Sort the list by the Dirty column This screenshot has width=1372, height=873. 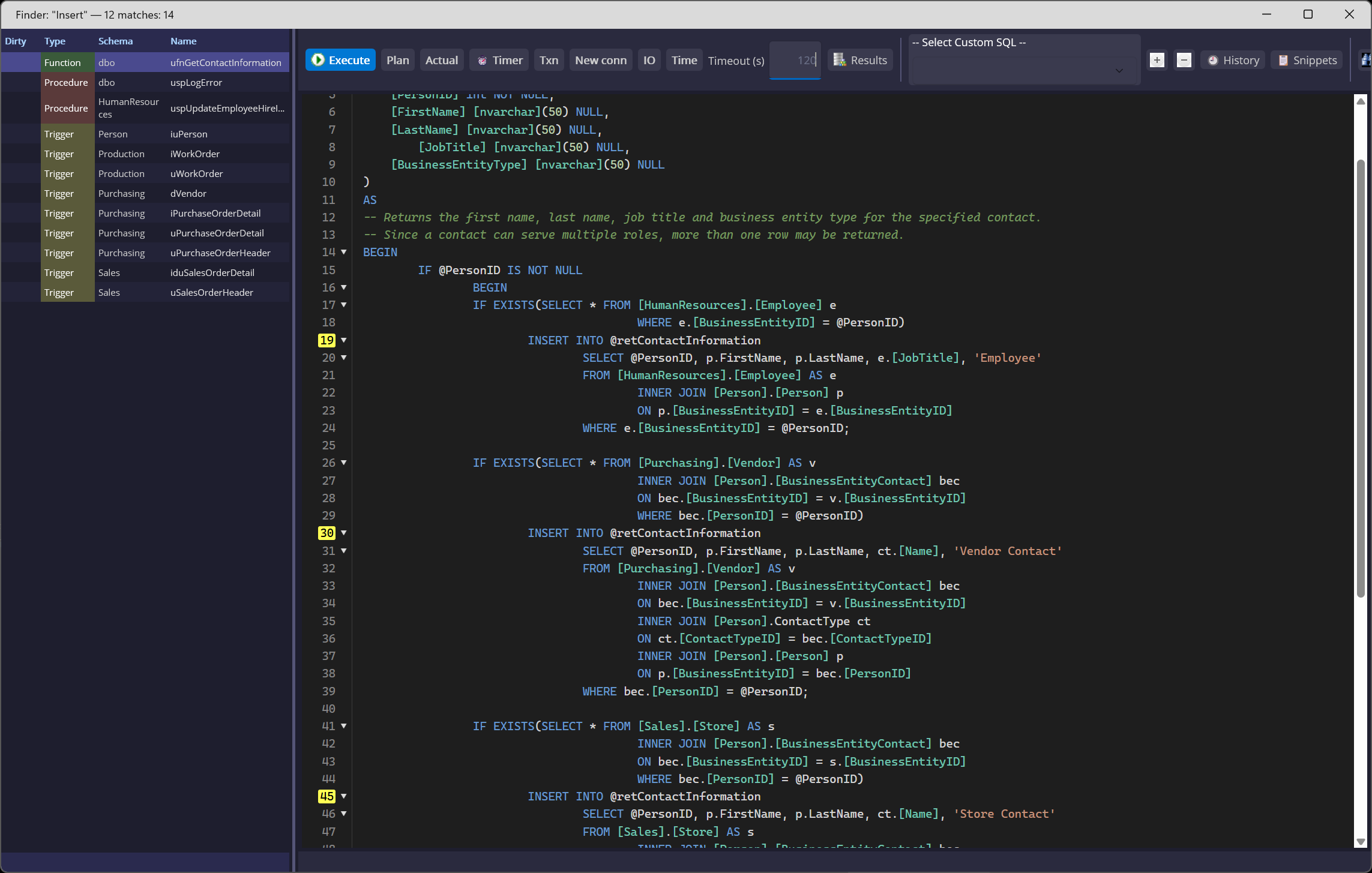coord(16,41)
